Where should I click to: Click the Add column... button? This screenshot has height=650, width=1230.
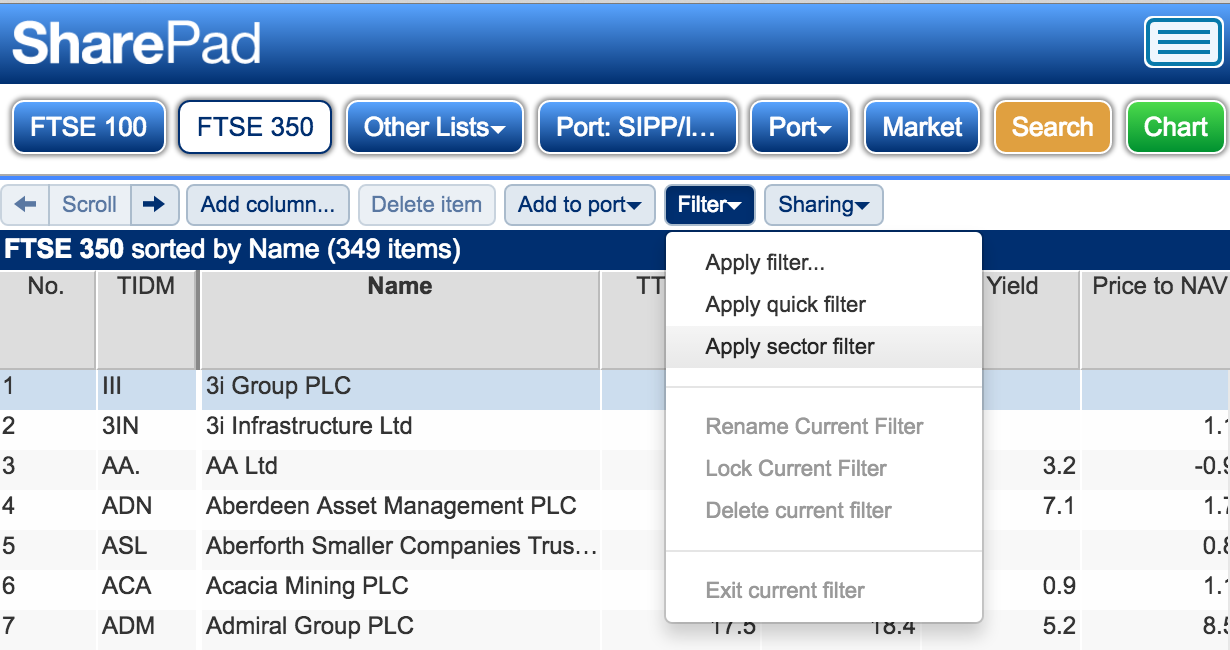(x=268, y=205)
